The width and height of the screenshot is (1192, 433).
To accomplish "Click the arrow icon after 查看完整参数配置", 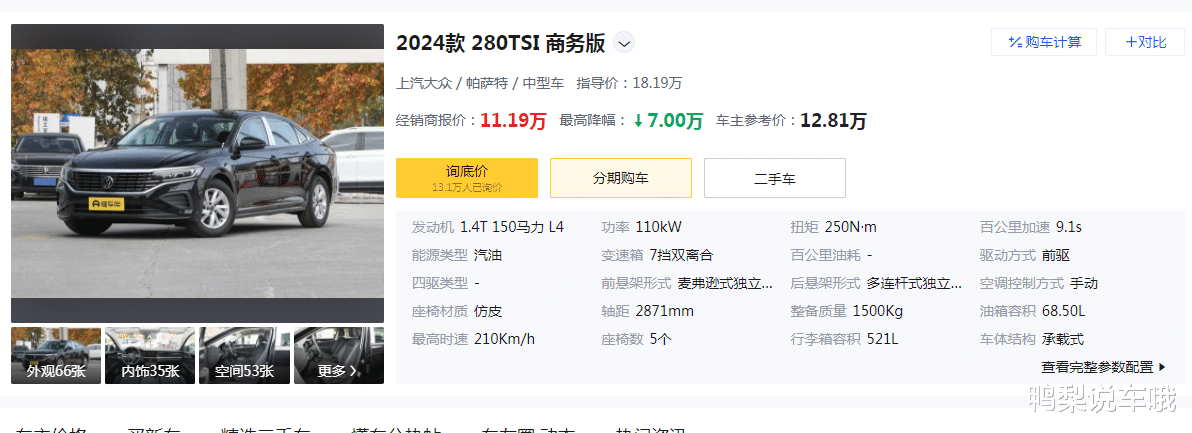I will point(1162,368).
